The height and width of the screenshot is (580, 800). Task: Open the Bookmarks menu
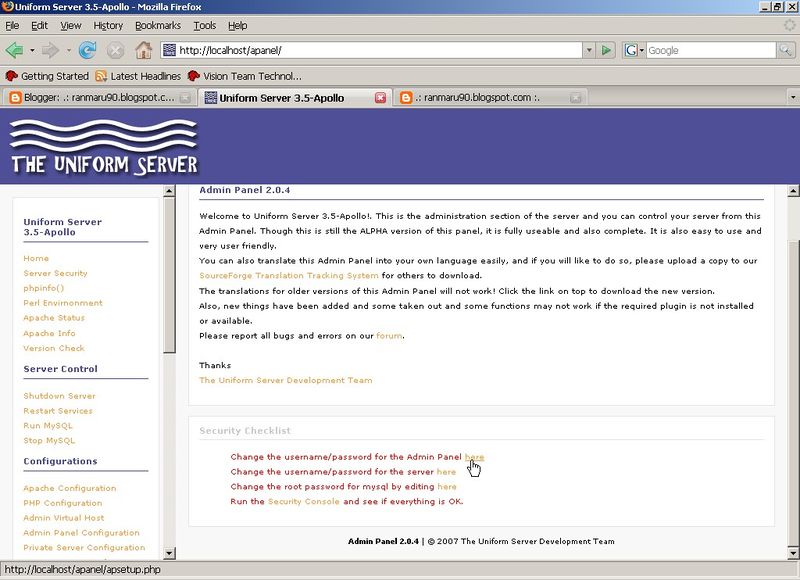158,25
